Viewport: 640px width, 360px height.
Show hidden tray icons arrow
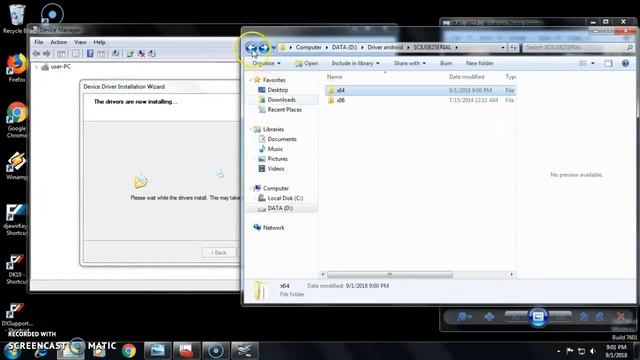[558, 351]
